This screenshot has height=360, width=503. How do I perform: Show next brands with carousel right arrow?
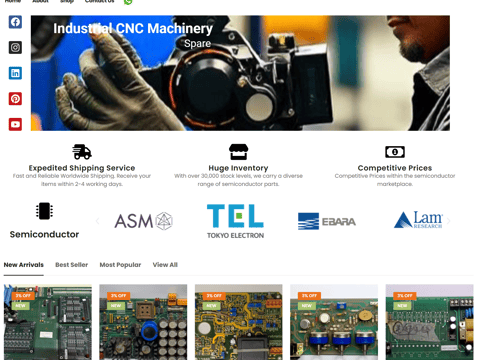(448, 221)
